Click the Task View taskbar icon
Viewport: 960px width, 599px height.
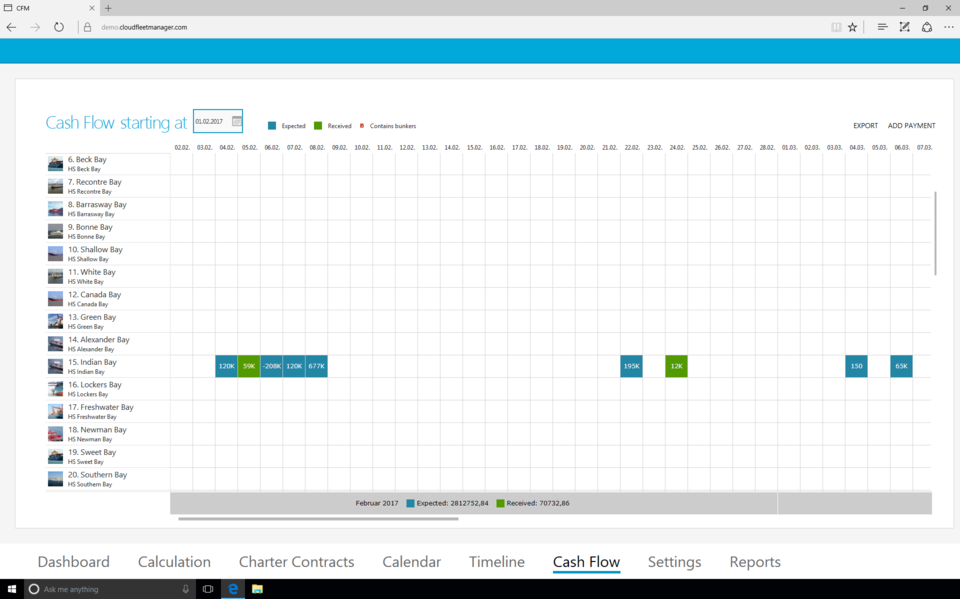click(x=208, y=589)
